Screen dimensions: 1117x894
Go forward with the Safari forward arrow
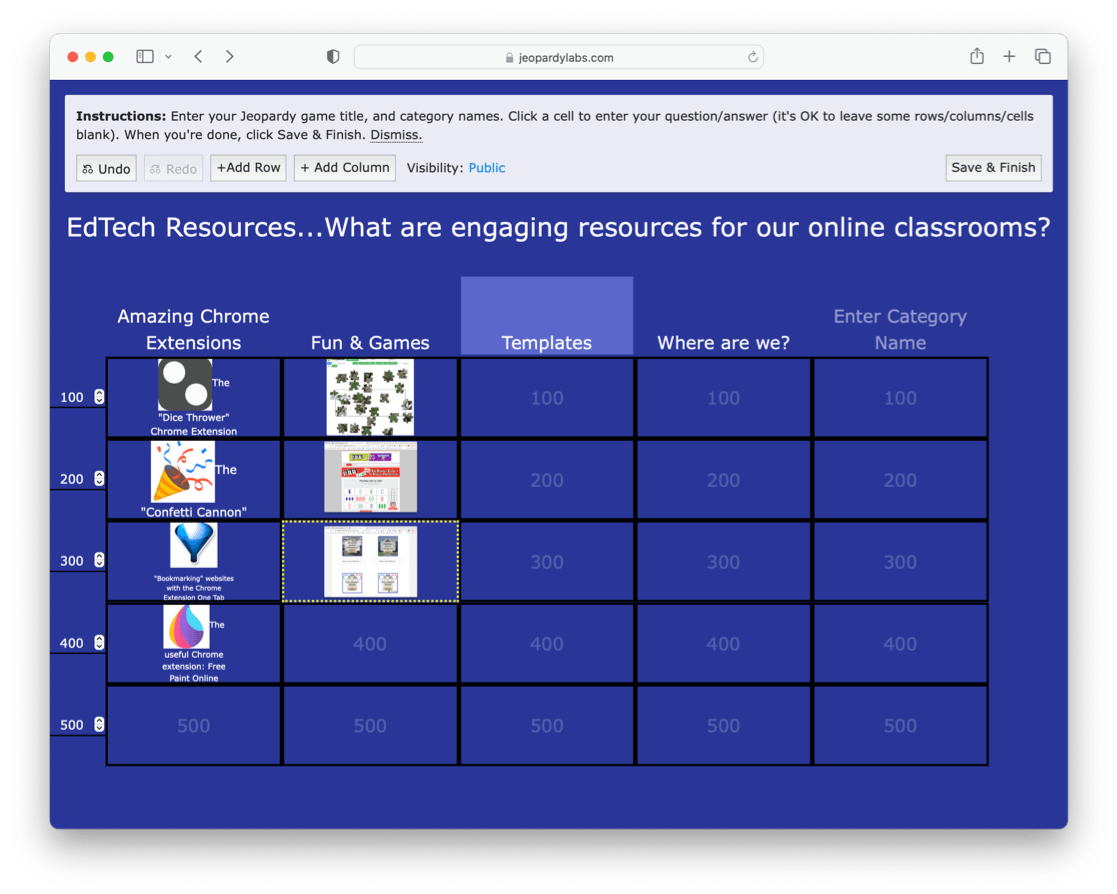click(229, 56)
